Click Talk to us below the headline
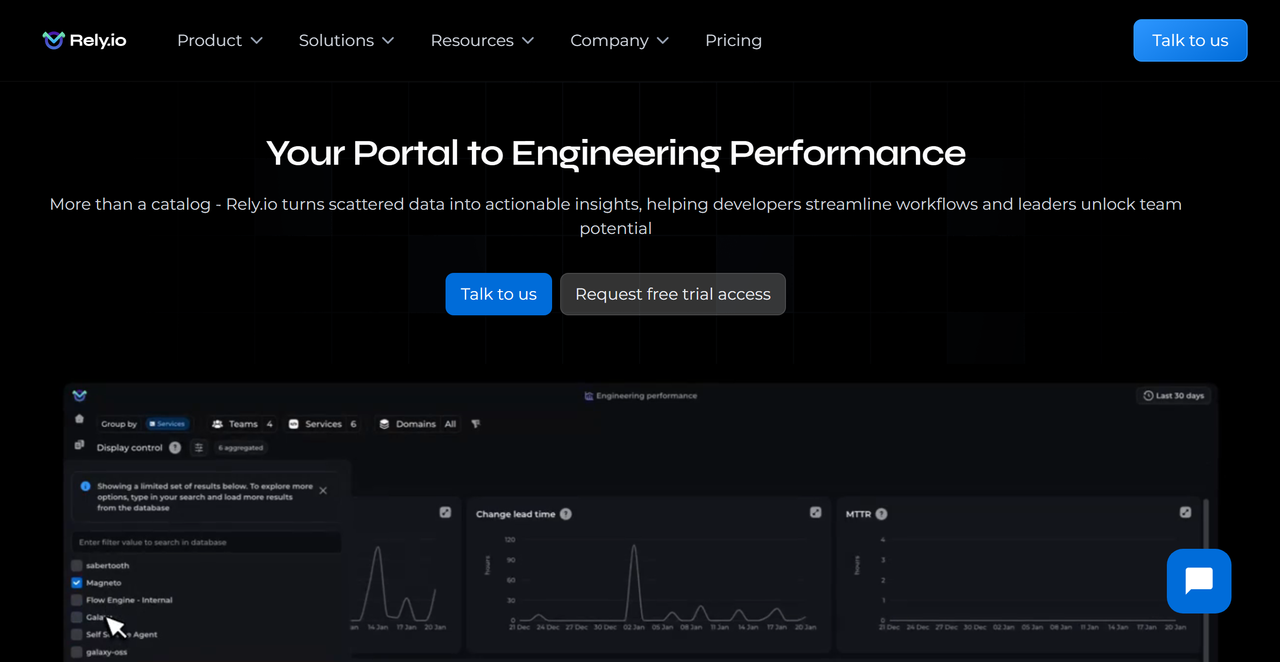Screen dimensions: 1280x662 499,294
